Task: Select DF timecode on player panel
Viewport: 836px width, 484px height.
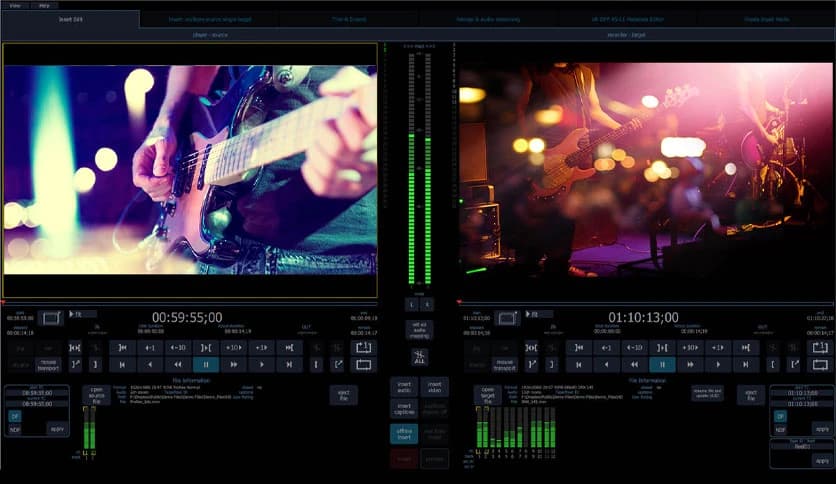Action: (14, 416)
